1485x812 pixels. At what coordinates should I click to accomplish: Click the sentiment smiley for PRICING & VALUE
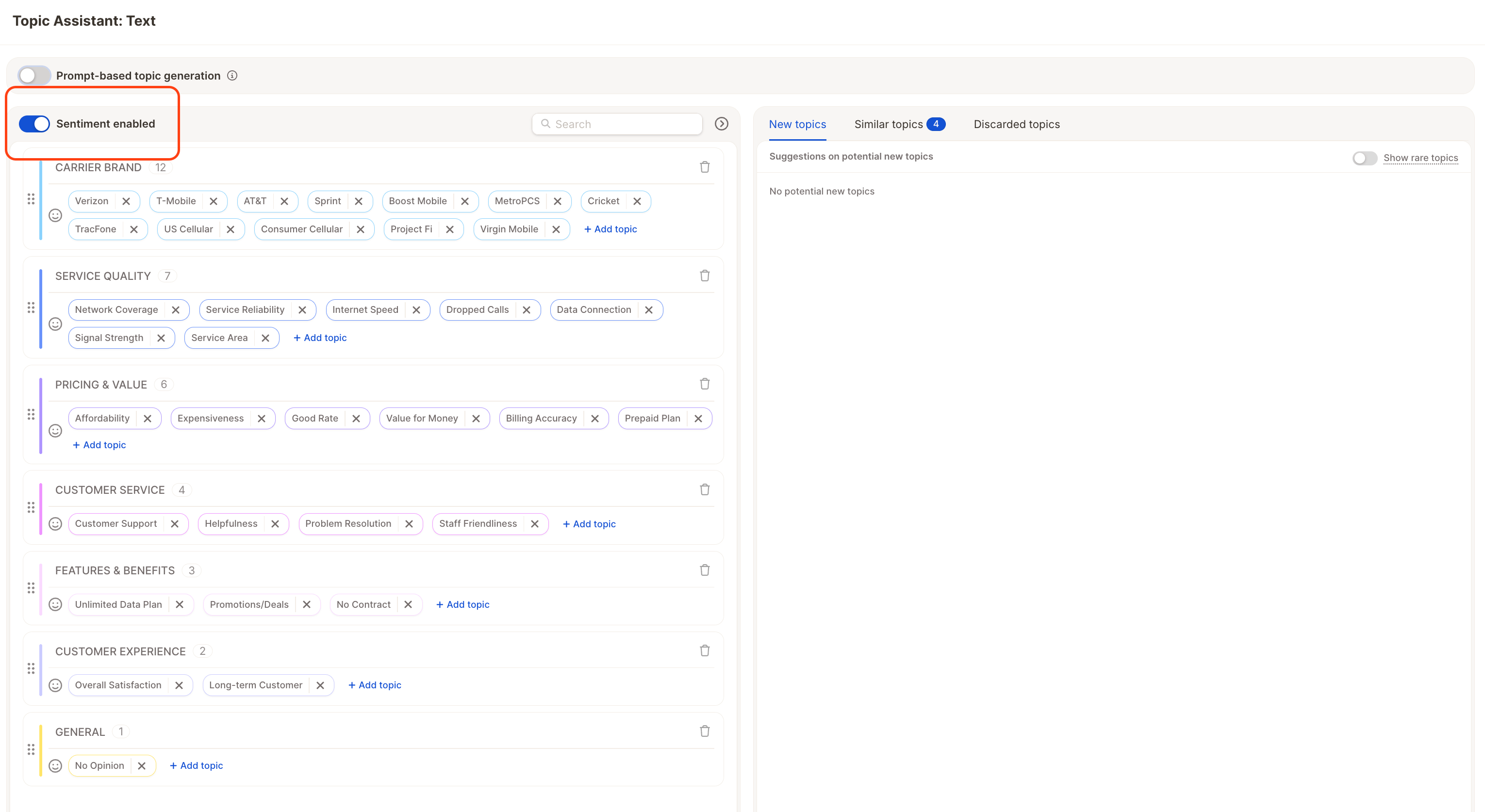pos(55,430)
